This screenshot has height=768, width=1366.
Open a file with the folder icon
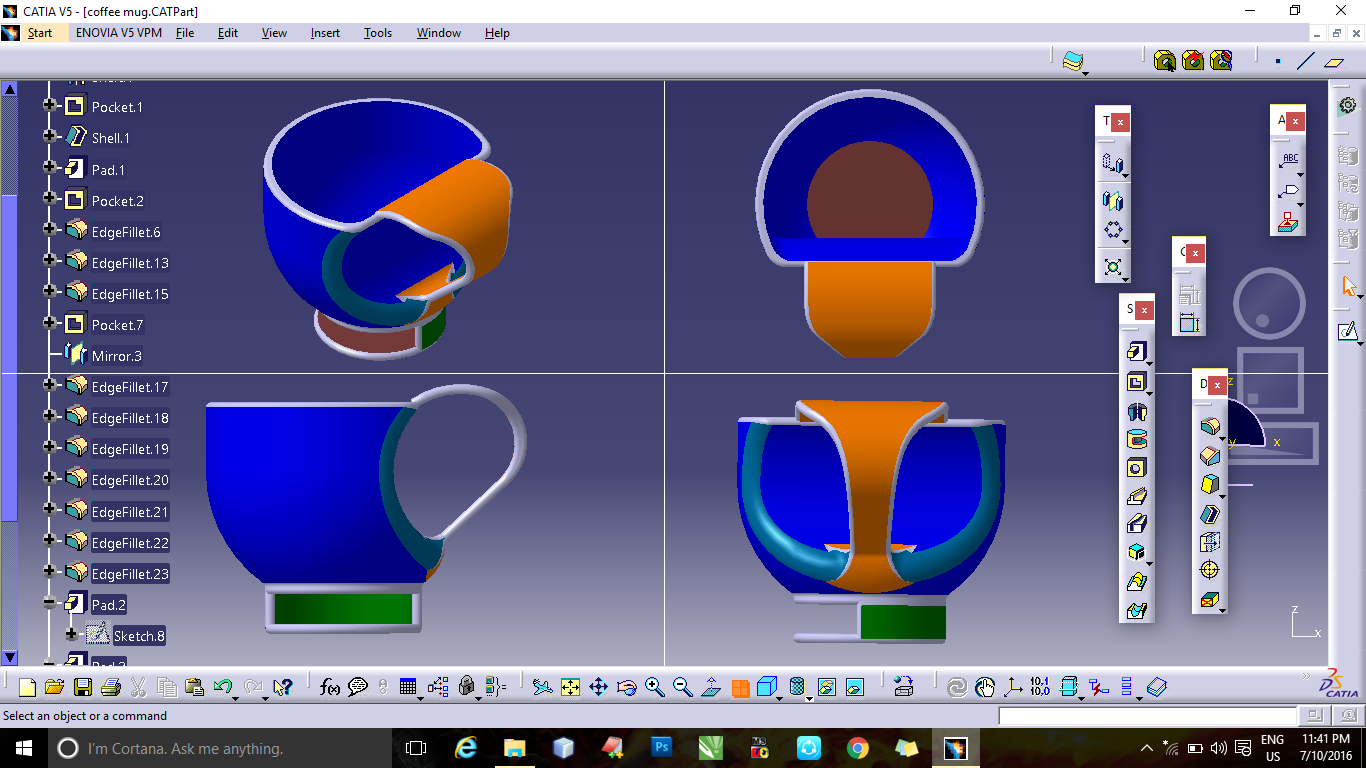click(54, 687)
